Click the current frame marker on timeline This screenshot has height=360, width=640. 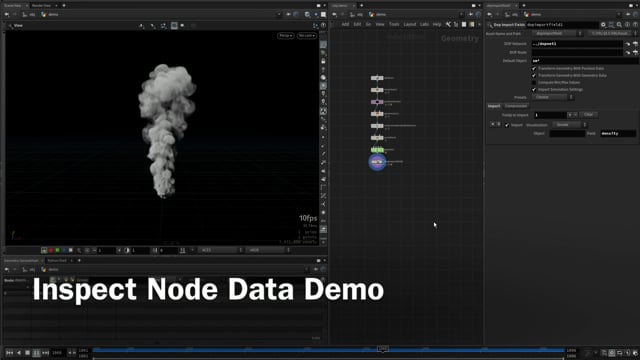[x=382, y=349]
